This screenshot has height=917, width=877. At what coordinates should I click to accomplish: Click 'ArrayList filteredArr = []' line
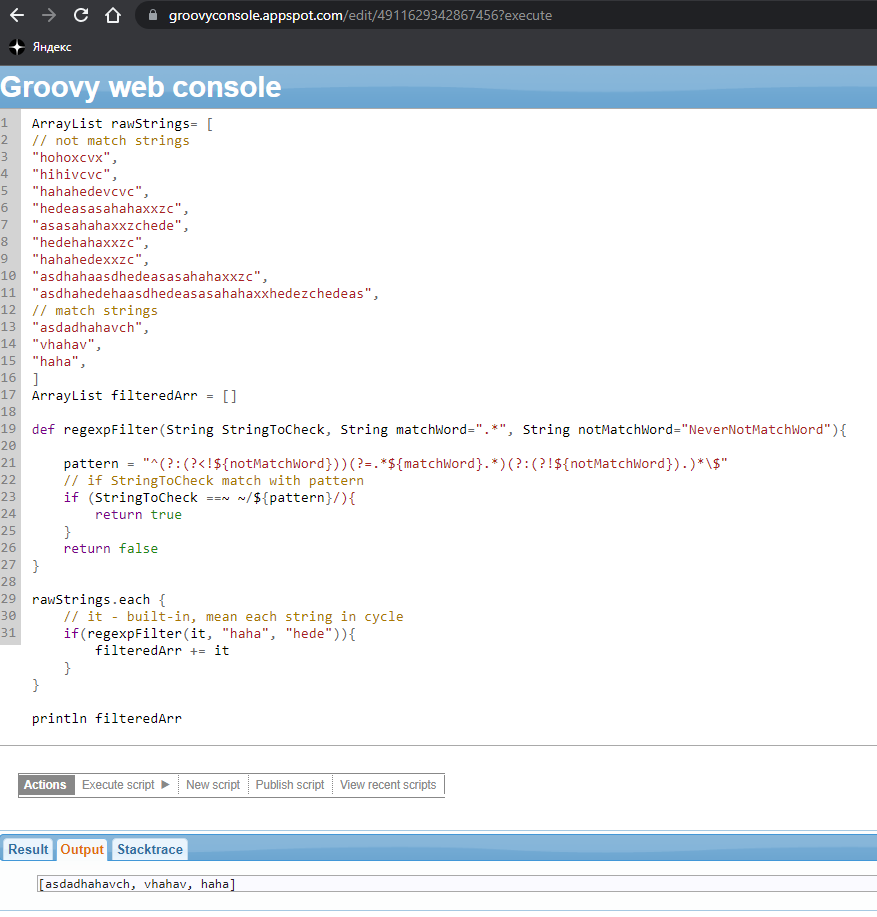134,396
